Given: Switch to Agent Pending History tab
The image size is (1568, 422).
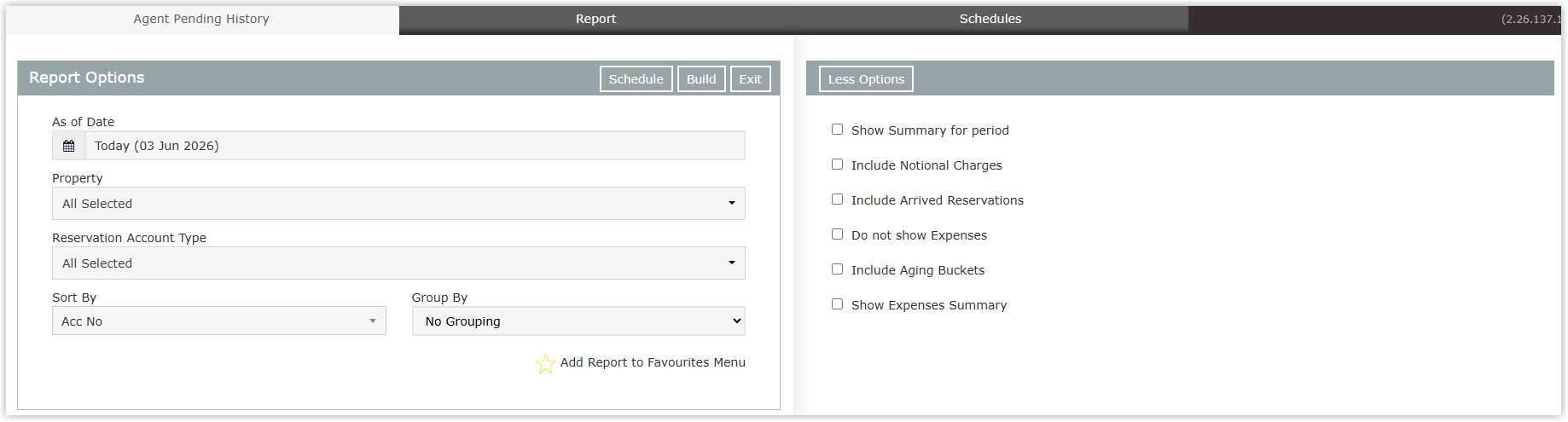Looking at the screenshot, I should 201,19.
